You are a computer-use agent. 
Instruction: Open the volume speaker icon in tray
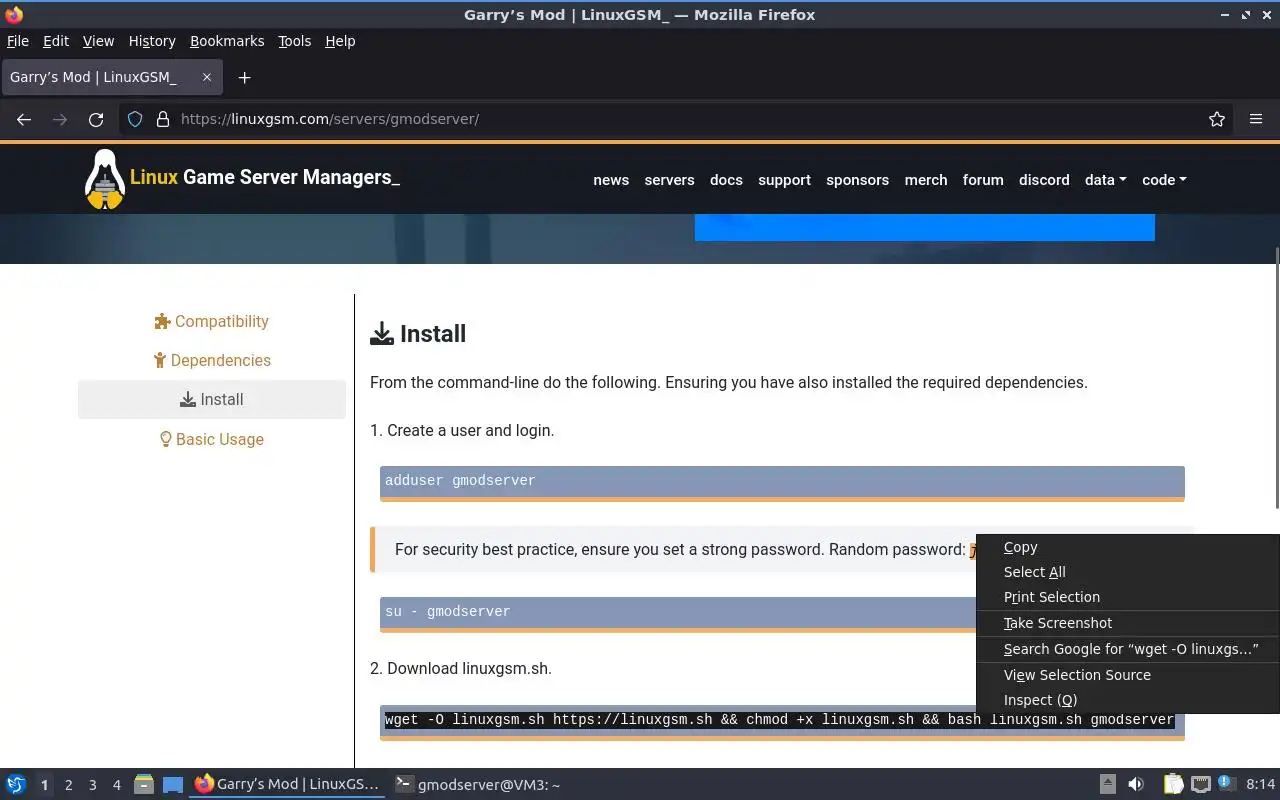tap(1136, 785)
